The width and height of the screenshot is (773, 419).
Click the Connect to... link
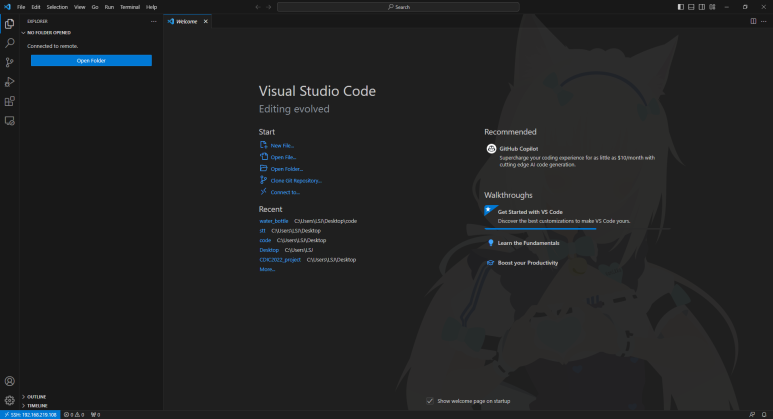click(285, 192)
